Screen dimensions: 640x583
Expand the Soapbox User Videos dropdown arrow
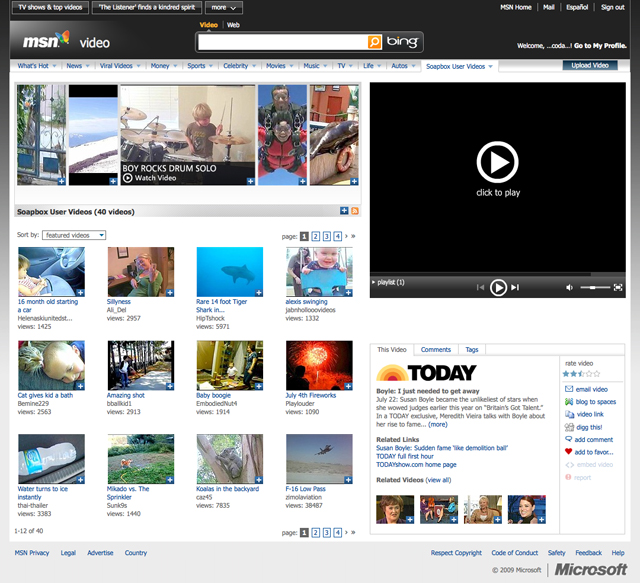(x=491, y=67)
